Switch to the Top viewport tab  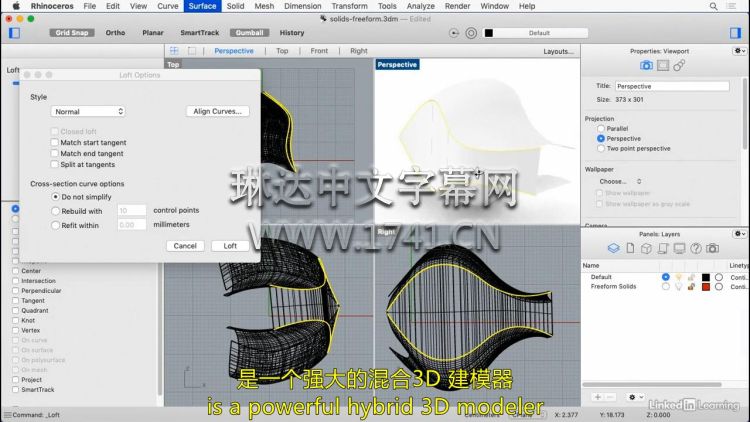point(282,51)
